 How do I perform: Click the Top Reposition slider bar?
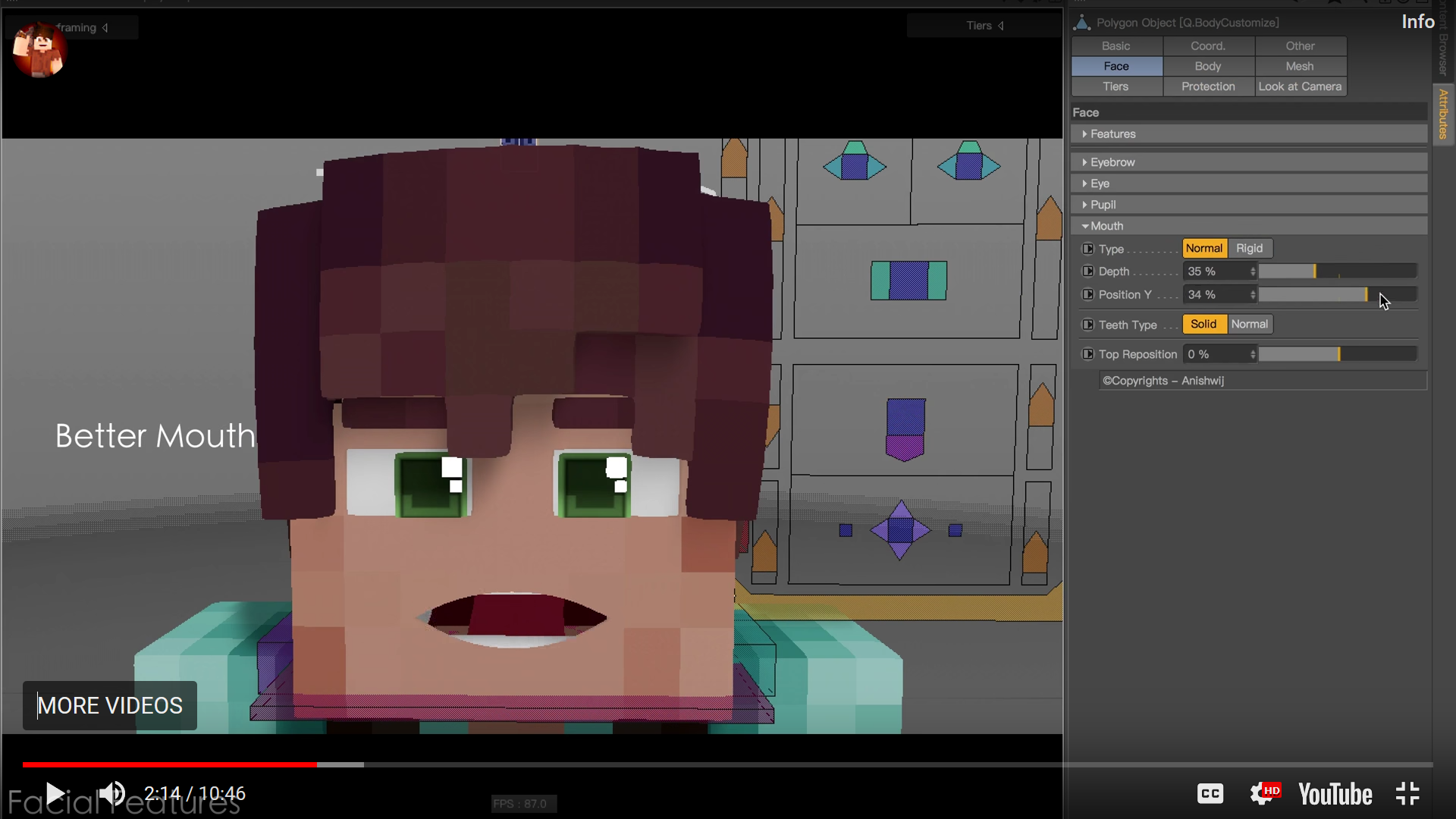coord(1338,354)
